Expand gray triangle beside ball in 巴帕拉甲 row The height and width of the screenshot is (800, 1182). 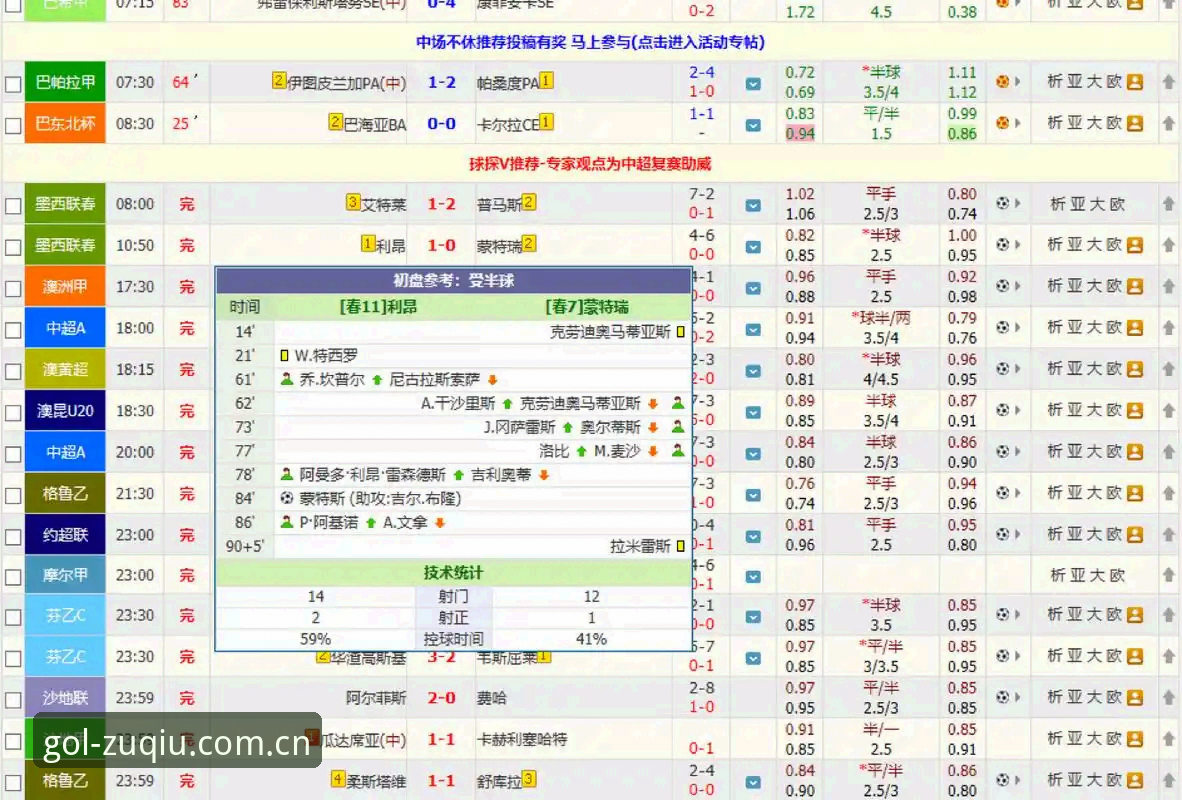pyautogui.click(x=1018, y=81)
